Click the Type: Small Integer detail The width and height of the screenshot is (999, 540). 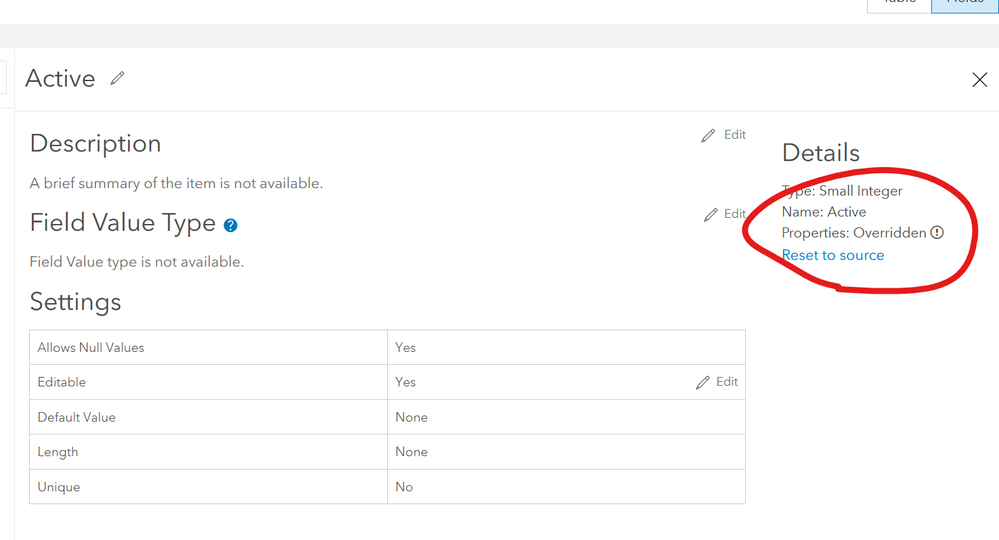(x=843, y=191)
